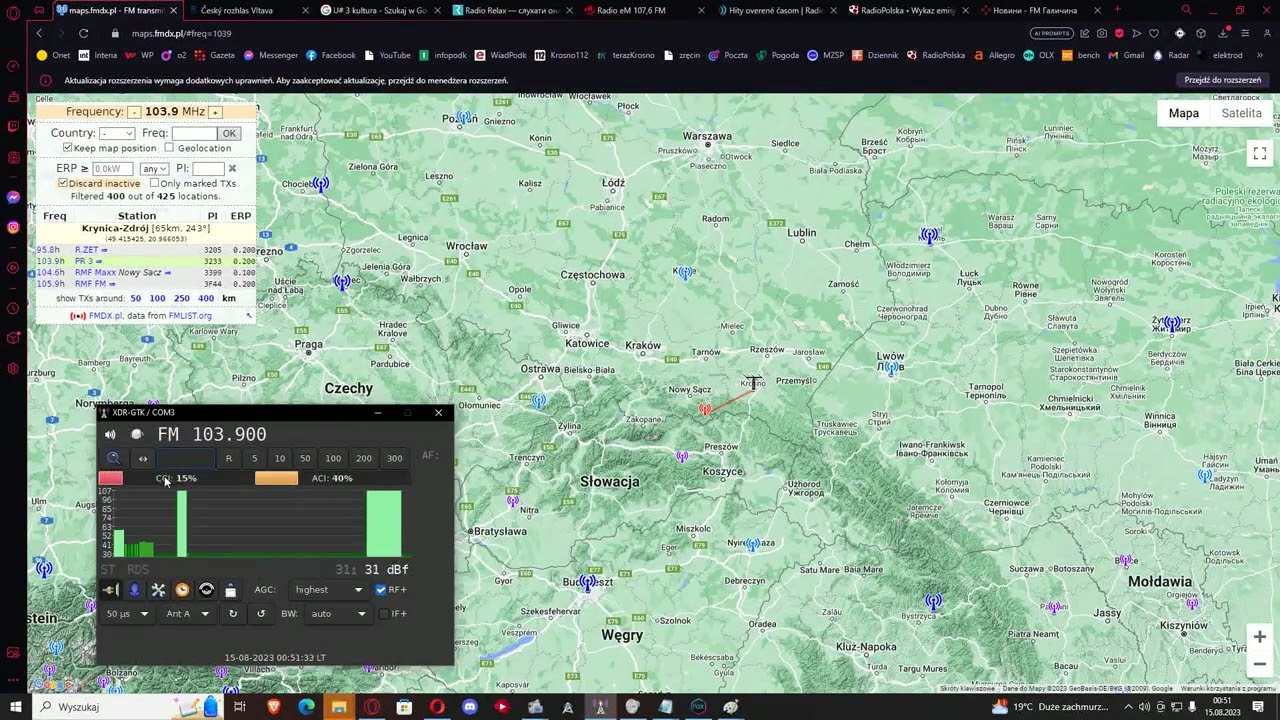Select Mapa map type
Screen dimensions: 1280x720
[1184, 113]
